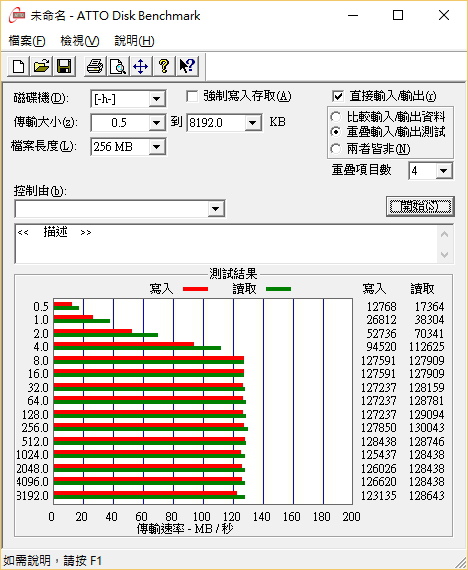Maximize the ATTO Disk Benchmark window

pyautogui.click(x=398, y=16)
